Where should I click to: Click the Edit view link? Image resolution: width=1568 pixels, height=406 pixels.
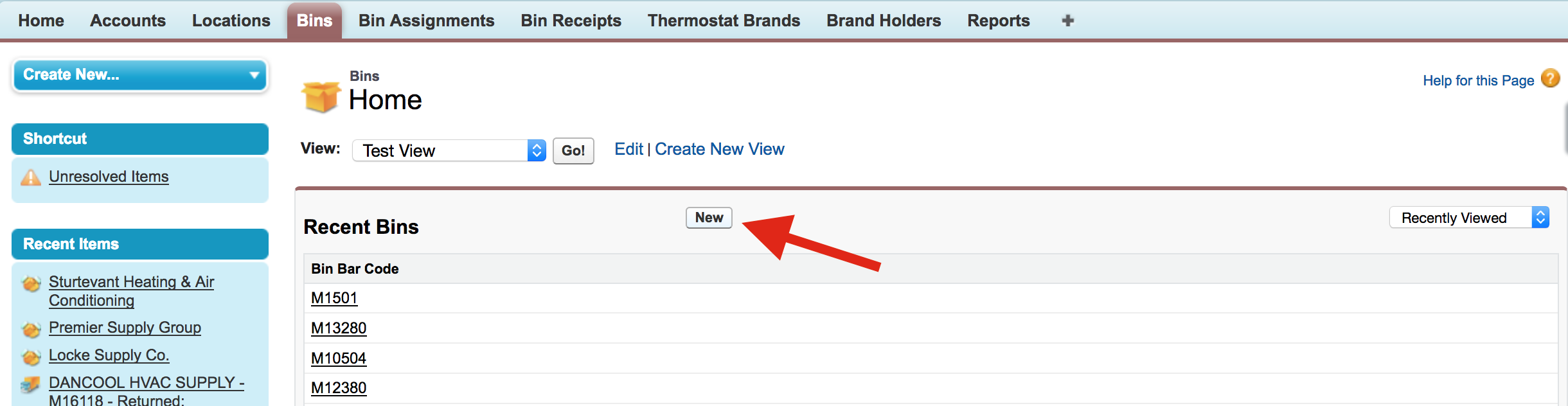pyautogui.click(x=628, y=149)
